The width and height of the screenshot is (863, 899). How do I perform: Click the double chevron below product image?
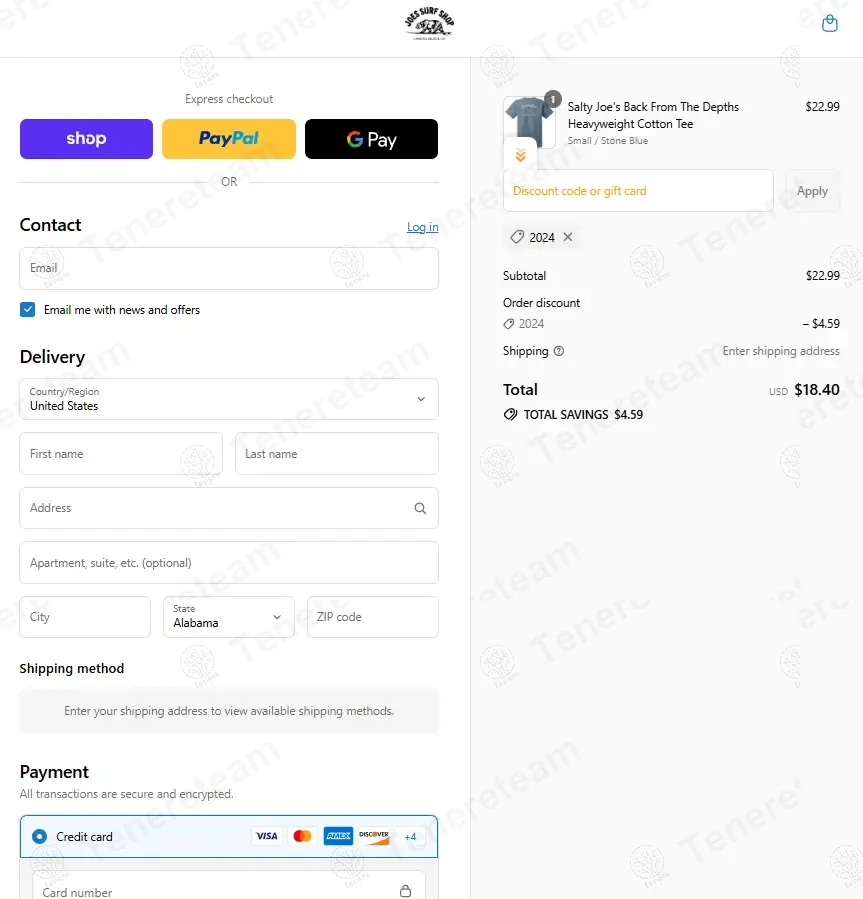[x=520, y=156]
